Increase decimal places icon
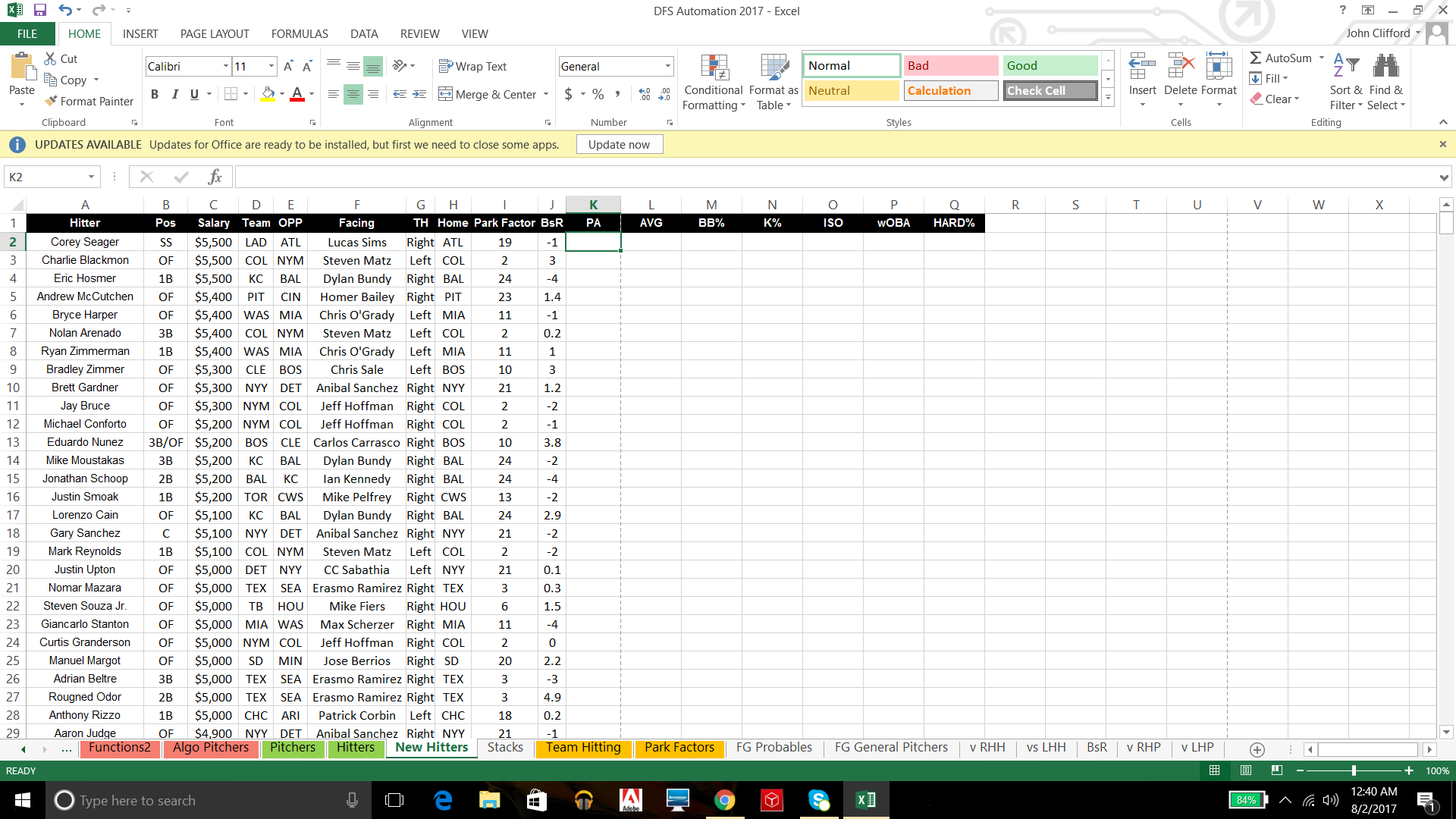 point(644,94)
